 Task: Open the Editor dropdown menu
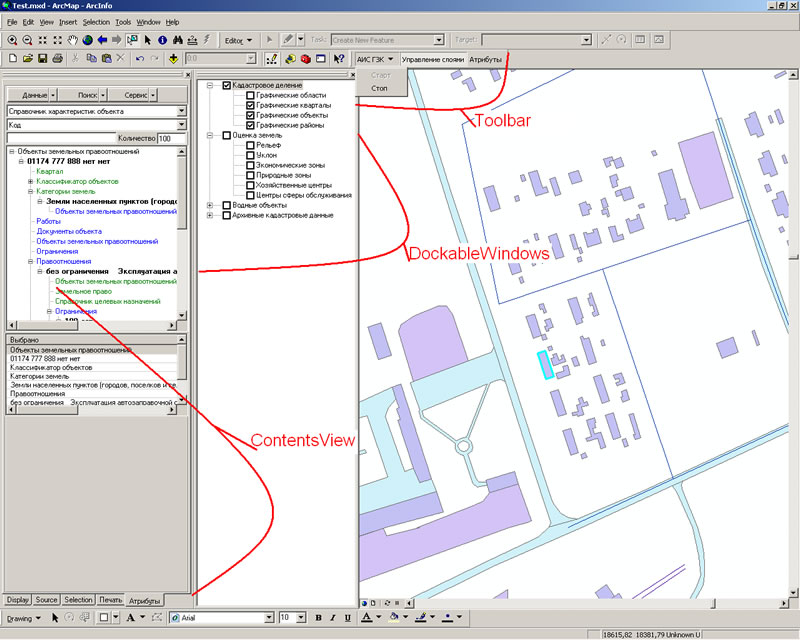pyautogui.click(x=238, y=40)
